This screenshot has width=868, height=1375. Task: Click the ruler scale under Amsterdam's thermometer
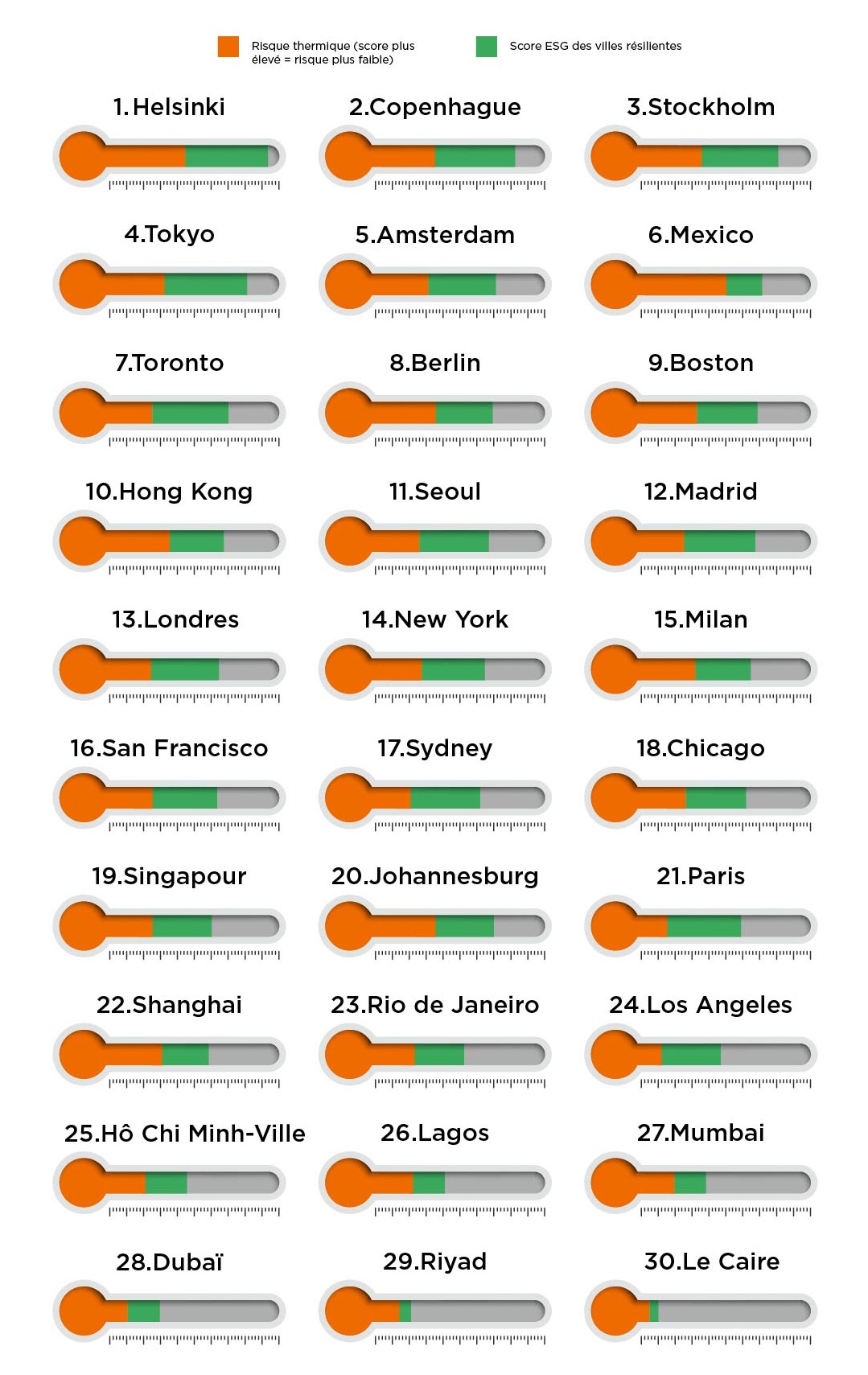point(460,313)
